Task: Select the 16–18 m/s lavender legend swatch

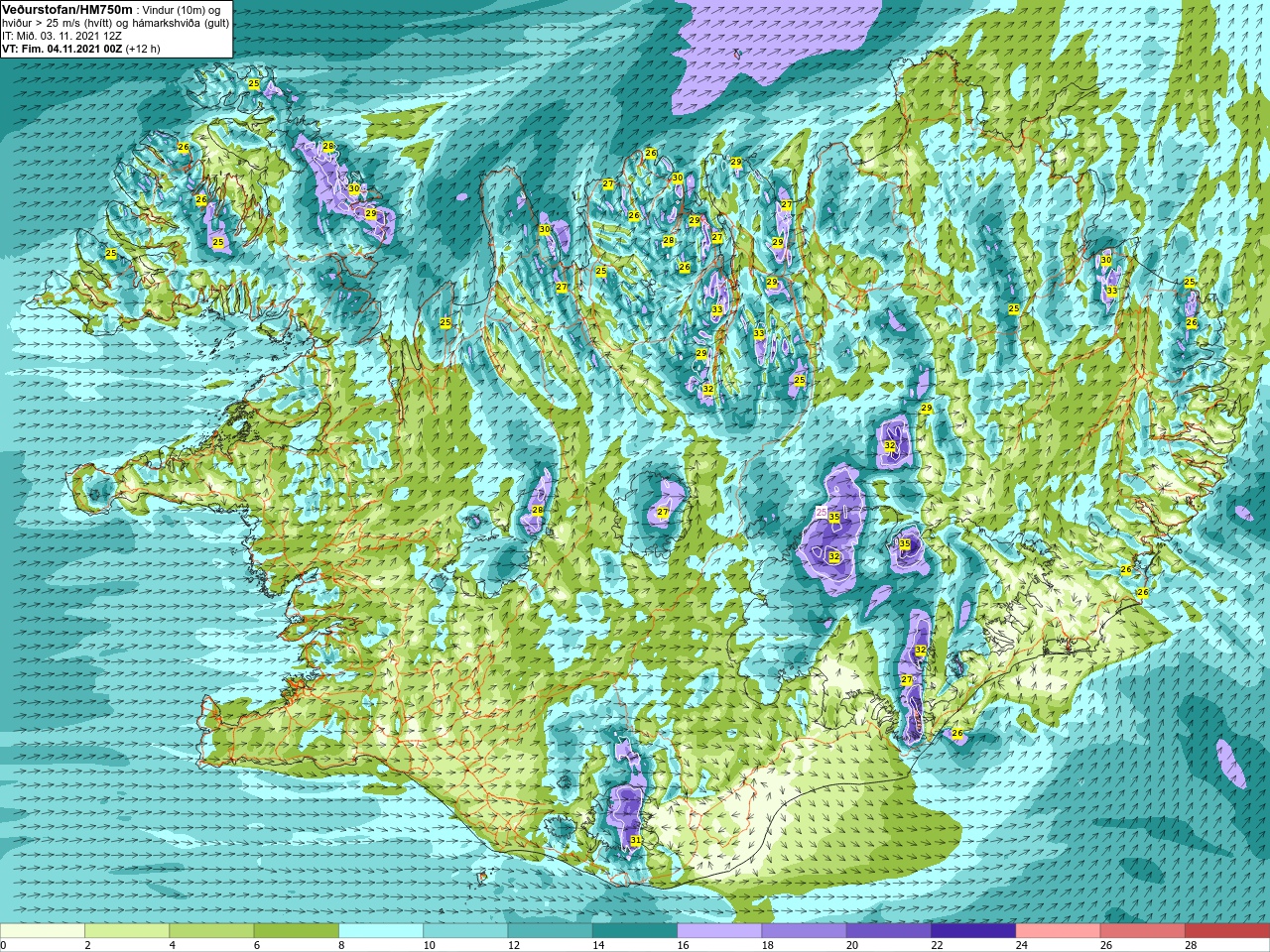Action: point(719,931)
